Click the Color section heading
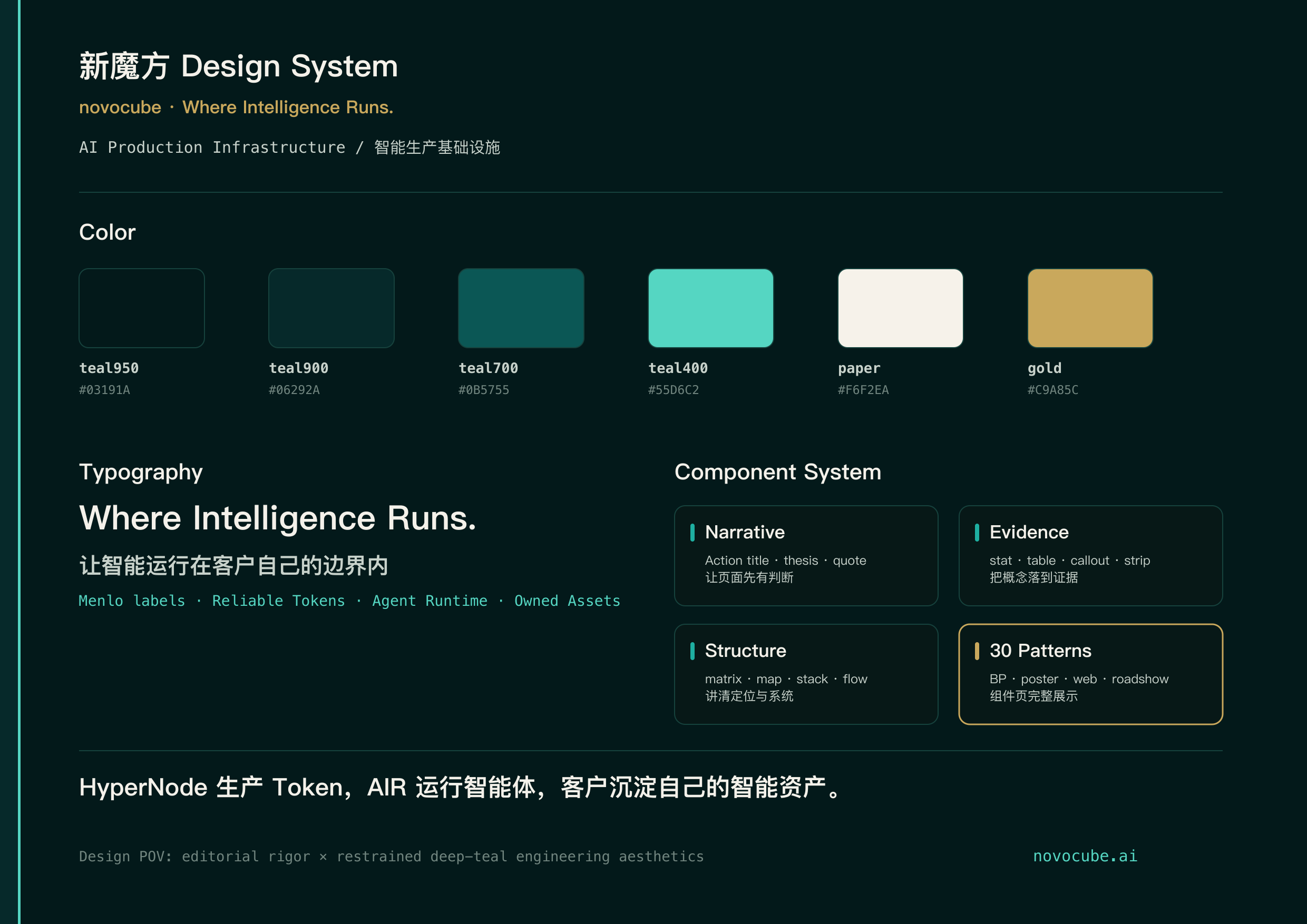 108,232
